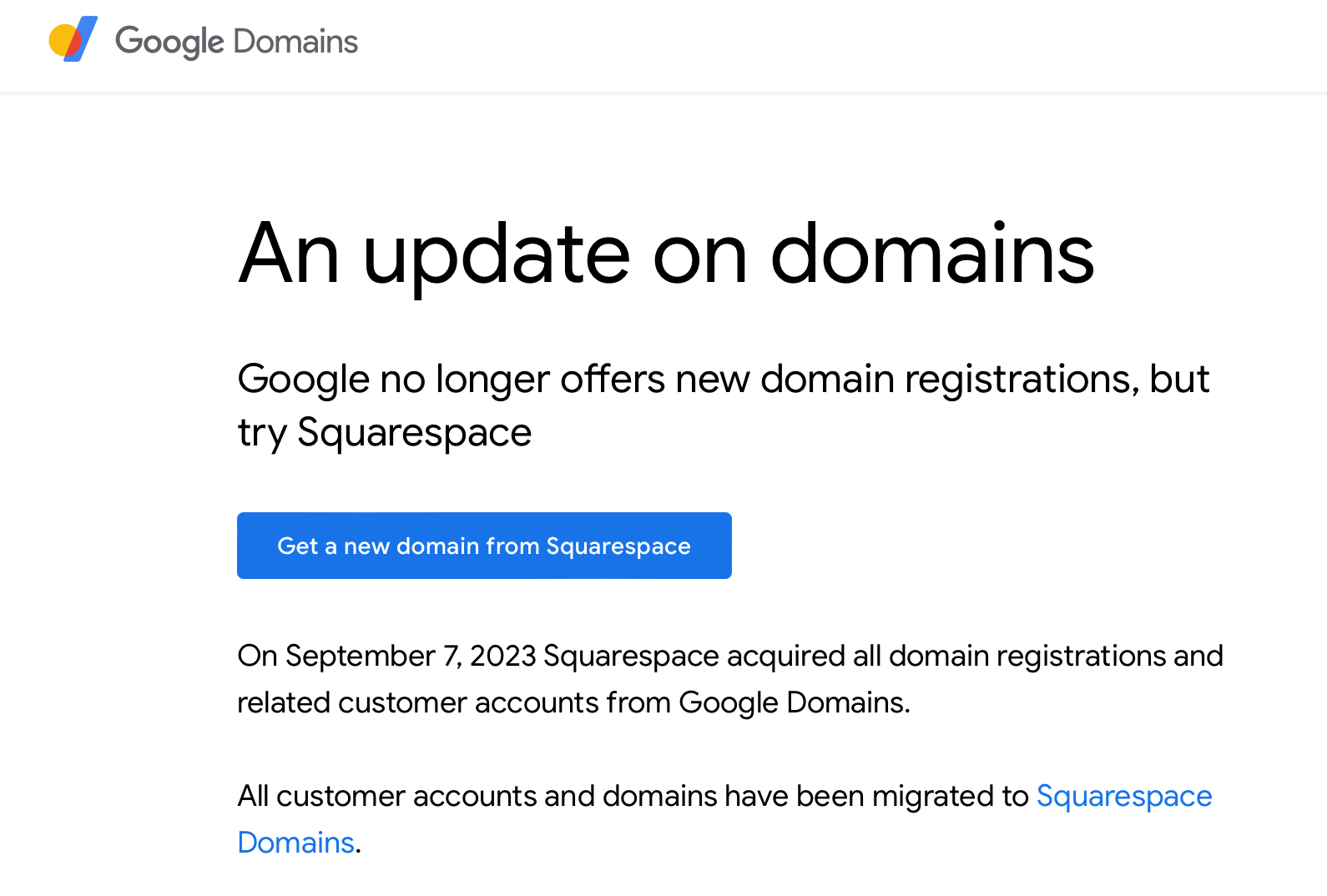
Task: Click the 'Google no longer offers new domain registrations' subheading
Action: [723, 405]
